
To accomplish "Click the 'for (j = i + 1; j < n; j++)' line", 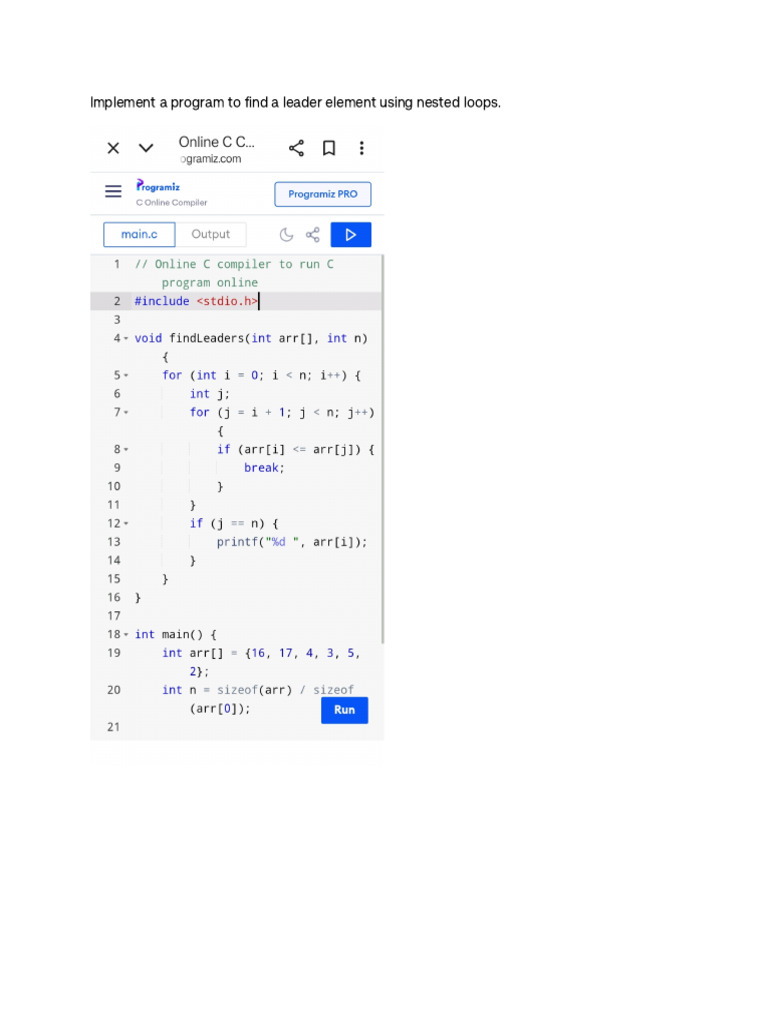I will [282, 412].
